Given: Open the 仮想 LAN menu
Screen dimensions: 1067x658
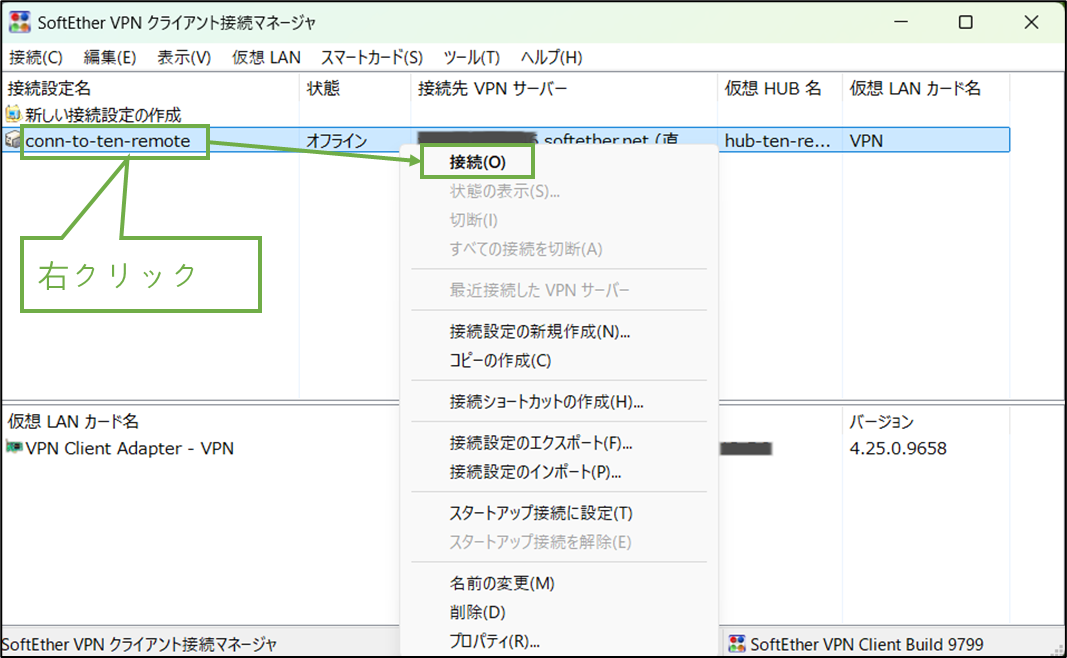Looking at the screenshot, I should pos(266,58).
